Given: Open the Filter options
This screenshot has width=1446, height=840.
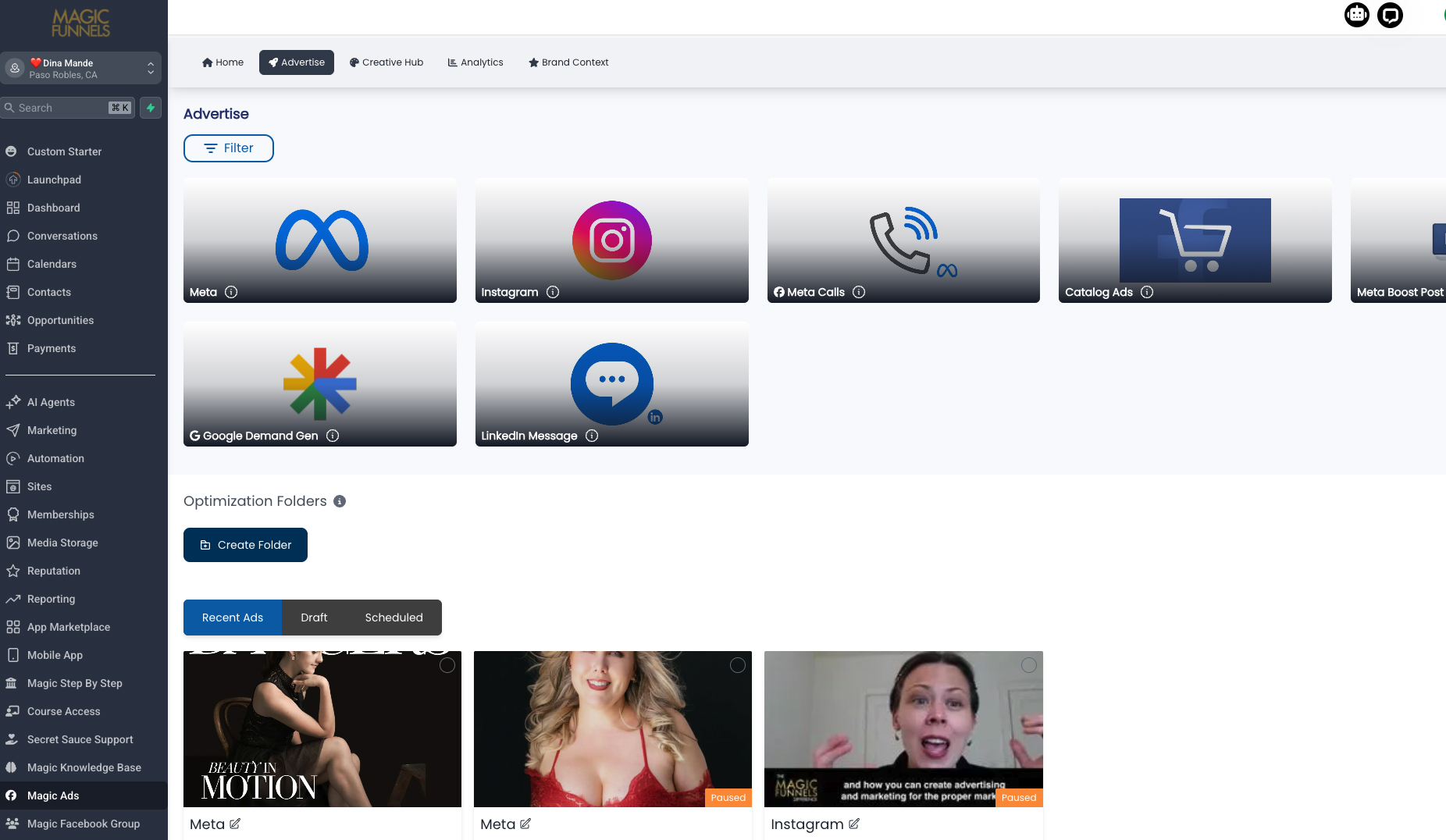Looking at the screenshot, I should (x=229, y=148).
